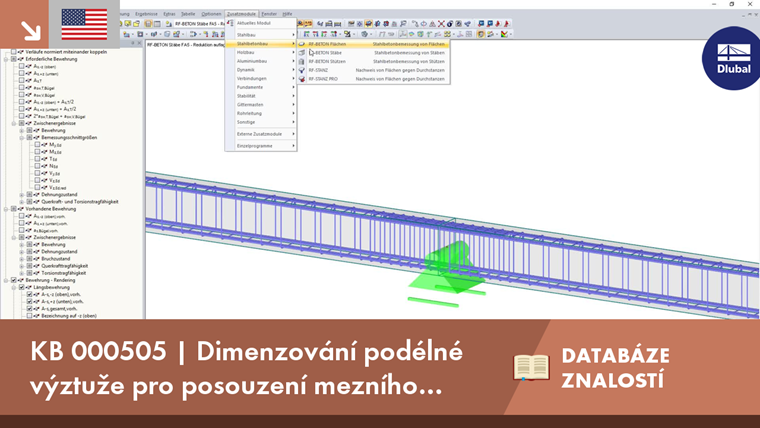760x428 pixels.
Task: Click the RF-BETON Flächen module icon
Action: 302,44
